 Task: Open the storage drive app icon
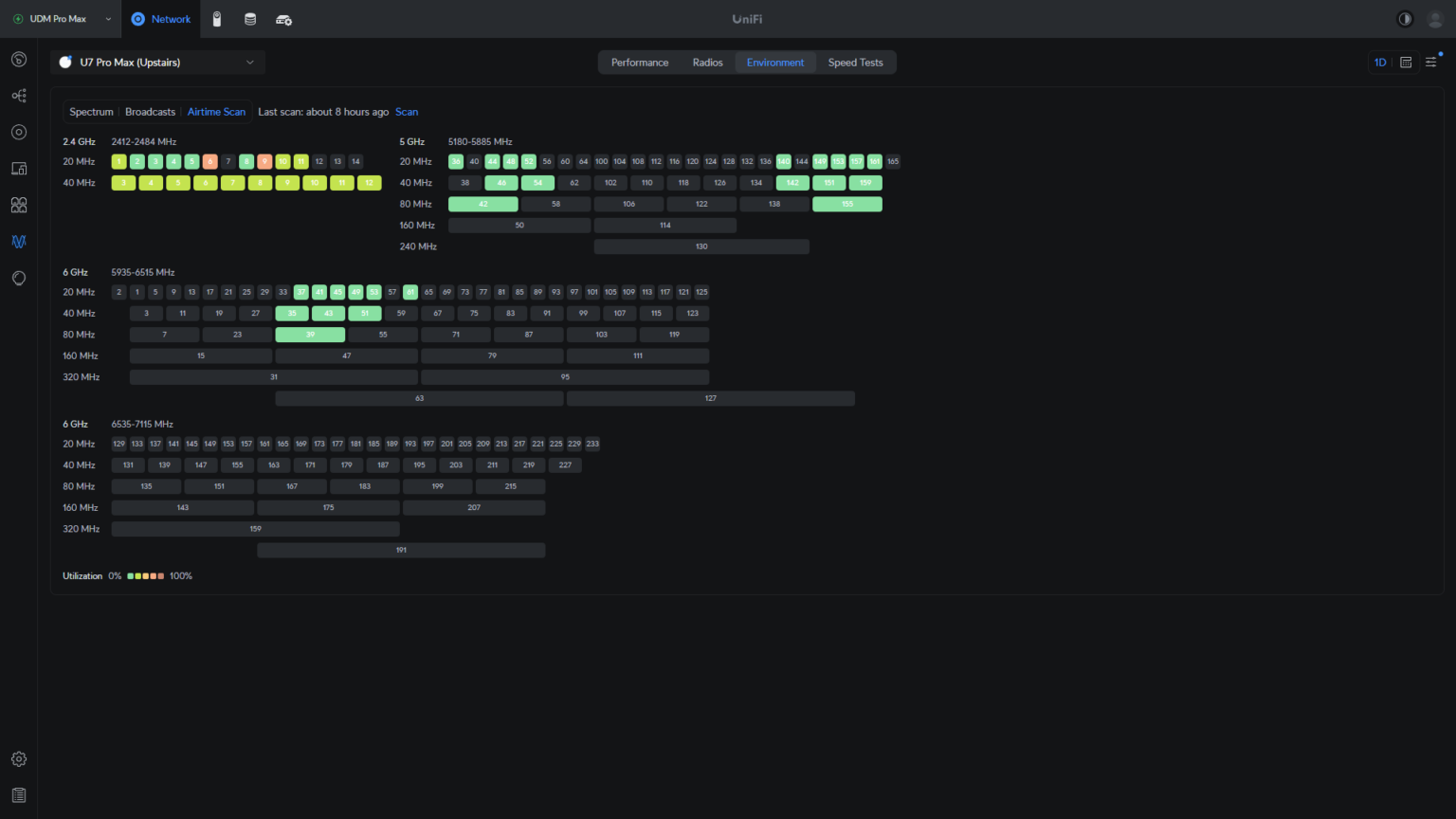[250, 19]
